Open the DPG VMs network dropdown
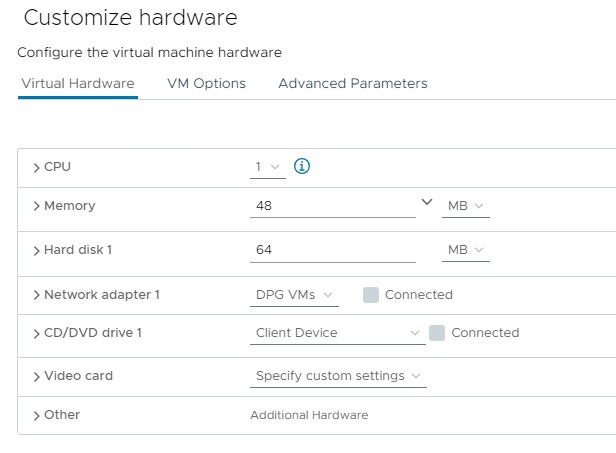The width and height of the screenshot is (616, 453). tap(294, 295)
